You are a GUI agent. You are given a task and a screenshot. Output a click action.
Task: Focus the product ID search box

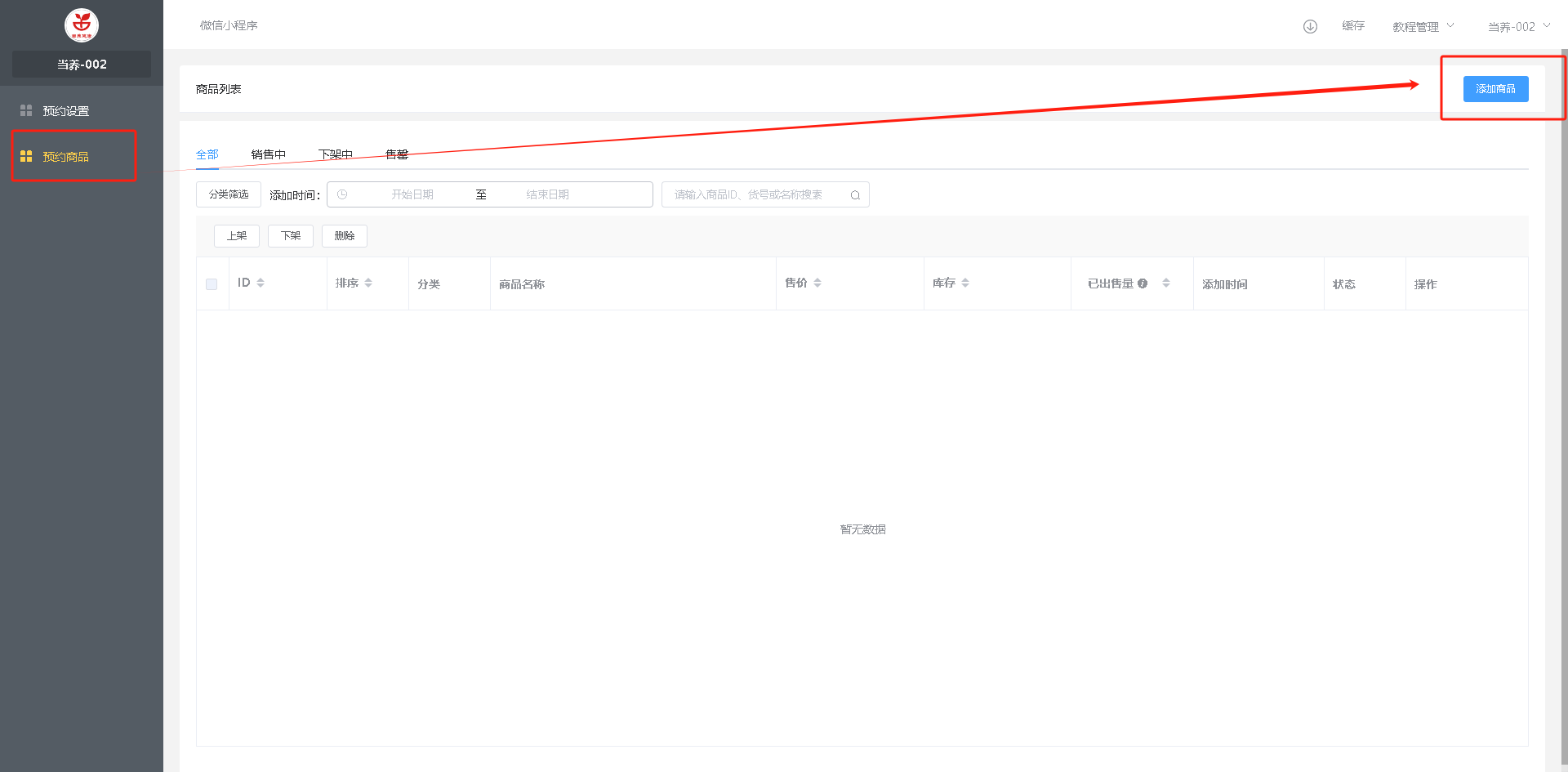point(755,194)
